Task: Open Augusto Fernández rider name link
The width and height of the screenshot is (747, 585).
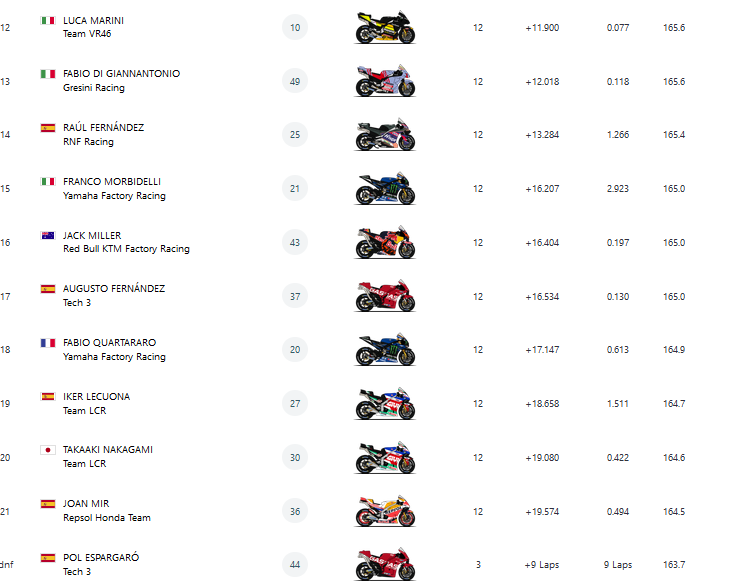Action: (113, 289)
